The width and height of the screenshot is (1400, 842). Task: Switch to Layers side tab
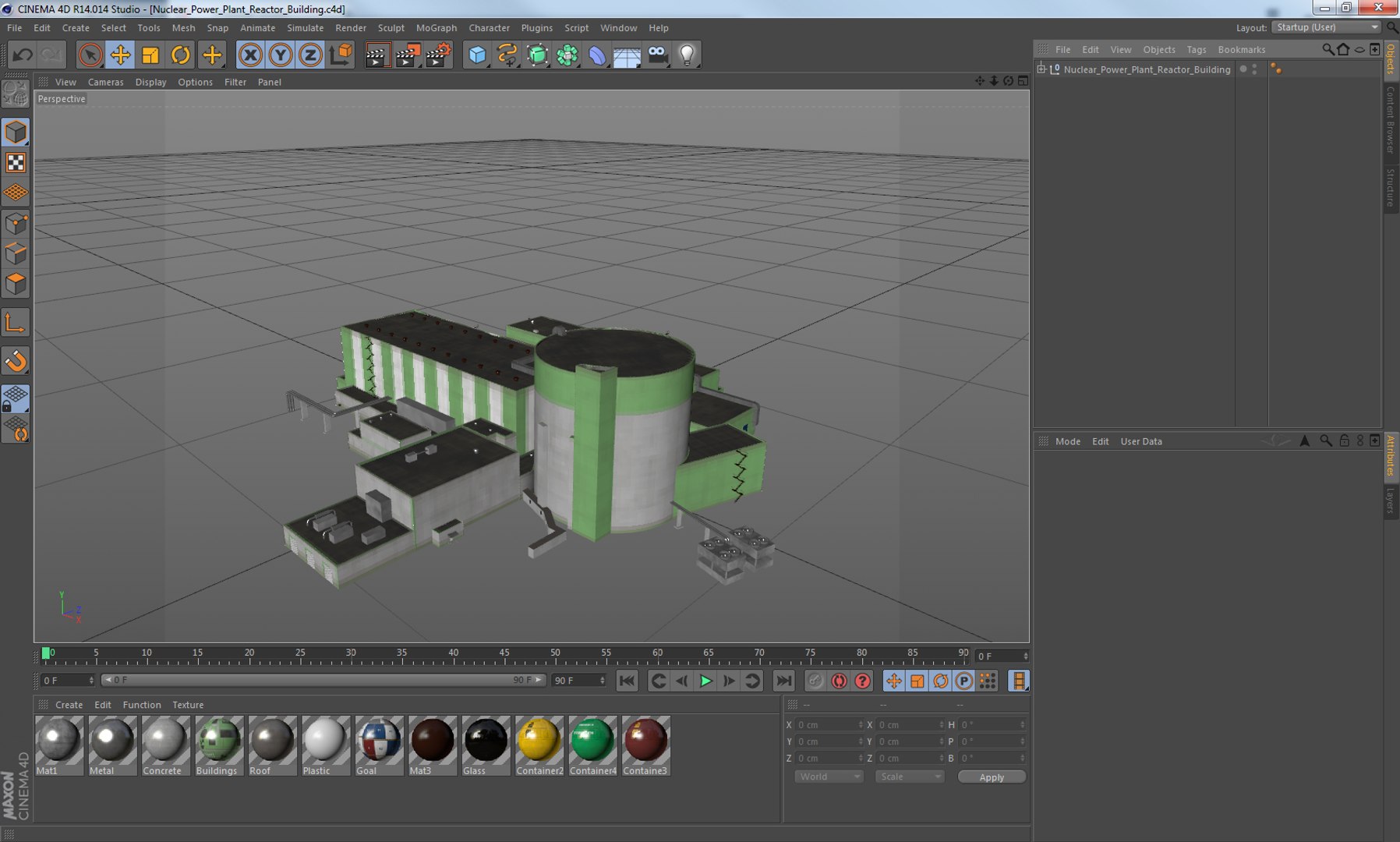(1391, 501)
